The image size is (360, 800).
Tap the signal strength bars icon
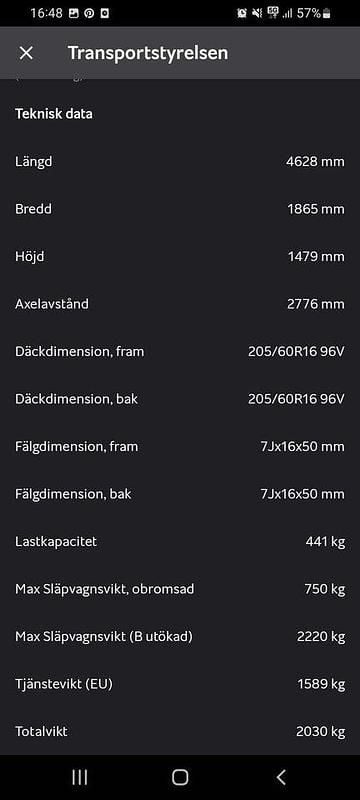point(288,14)
